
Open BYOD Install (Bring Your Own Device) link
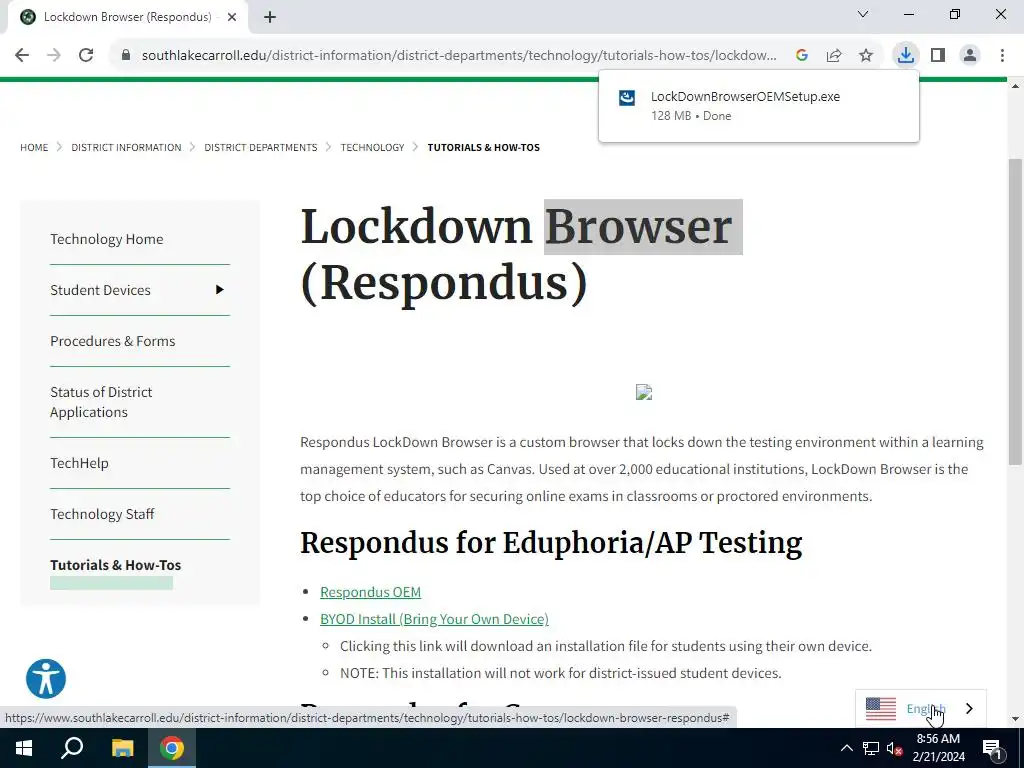(x=434, y=618)
